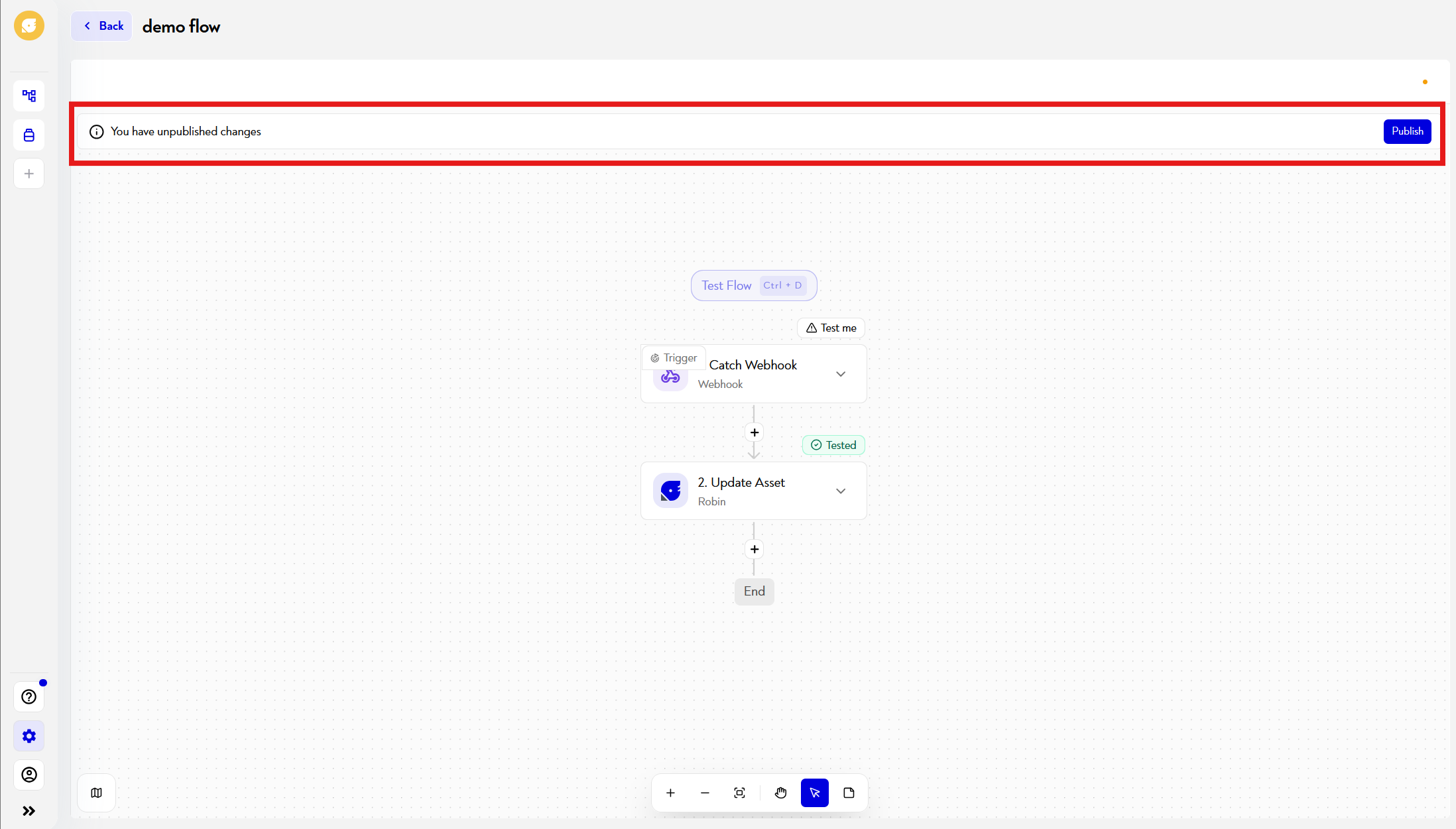Add step after Catch Webhook
Viewport: 1456px width, 829px height.
tap(755, 432)
